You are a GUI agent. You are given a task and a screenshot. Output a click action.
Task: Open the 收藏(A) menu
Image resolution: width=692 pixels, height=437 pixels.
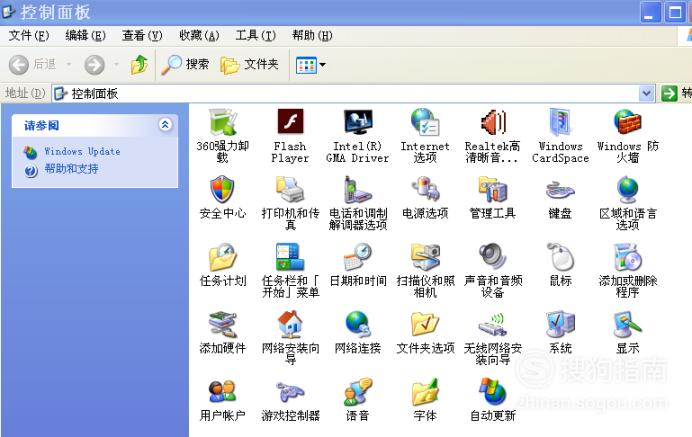(x=199, y=35)
